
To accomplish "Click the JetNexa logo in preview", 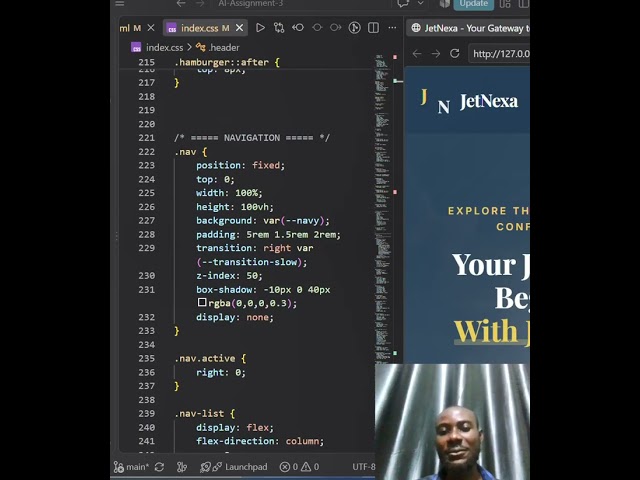I will pos(469,101).
